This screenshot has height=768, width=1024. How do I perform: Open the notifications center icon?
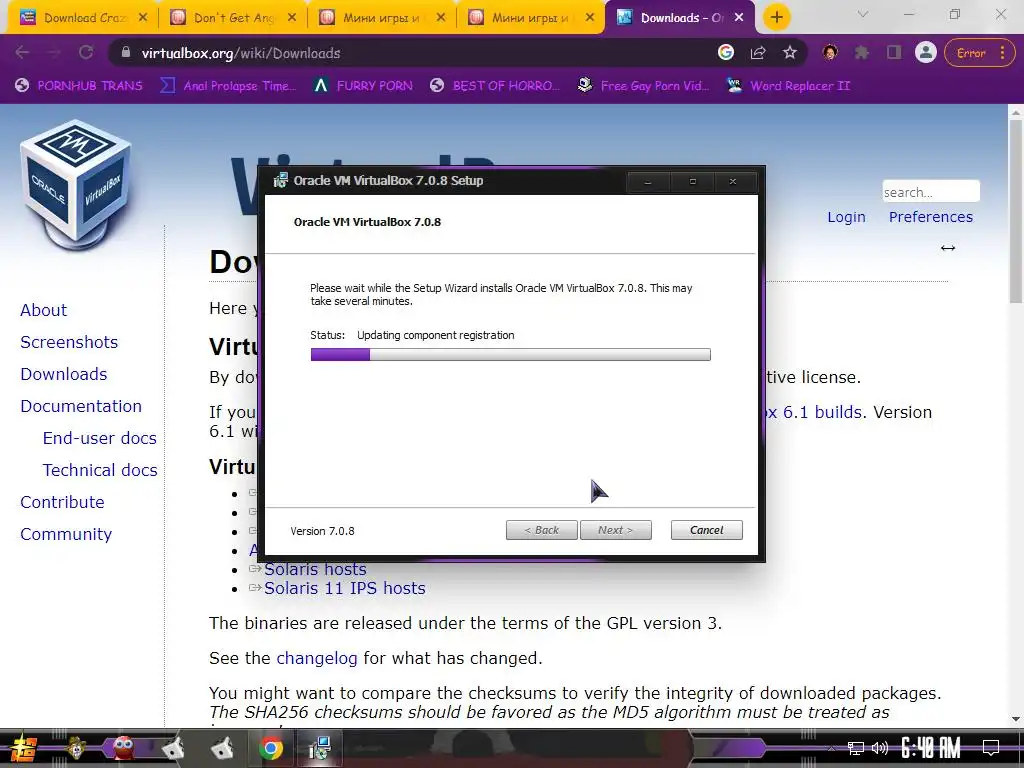coord(991,748)
